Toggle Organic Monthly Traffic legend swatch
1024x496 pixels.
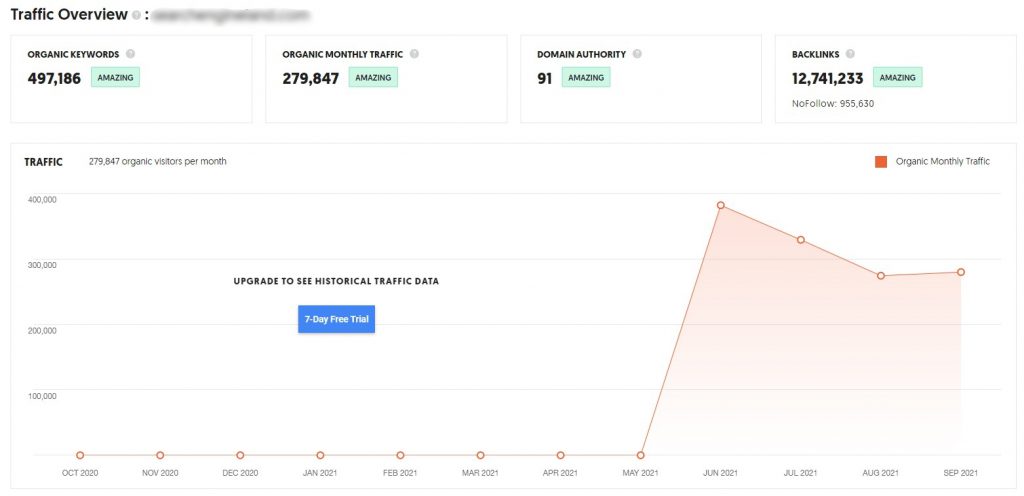(x=881, y=162)
